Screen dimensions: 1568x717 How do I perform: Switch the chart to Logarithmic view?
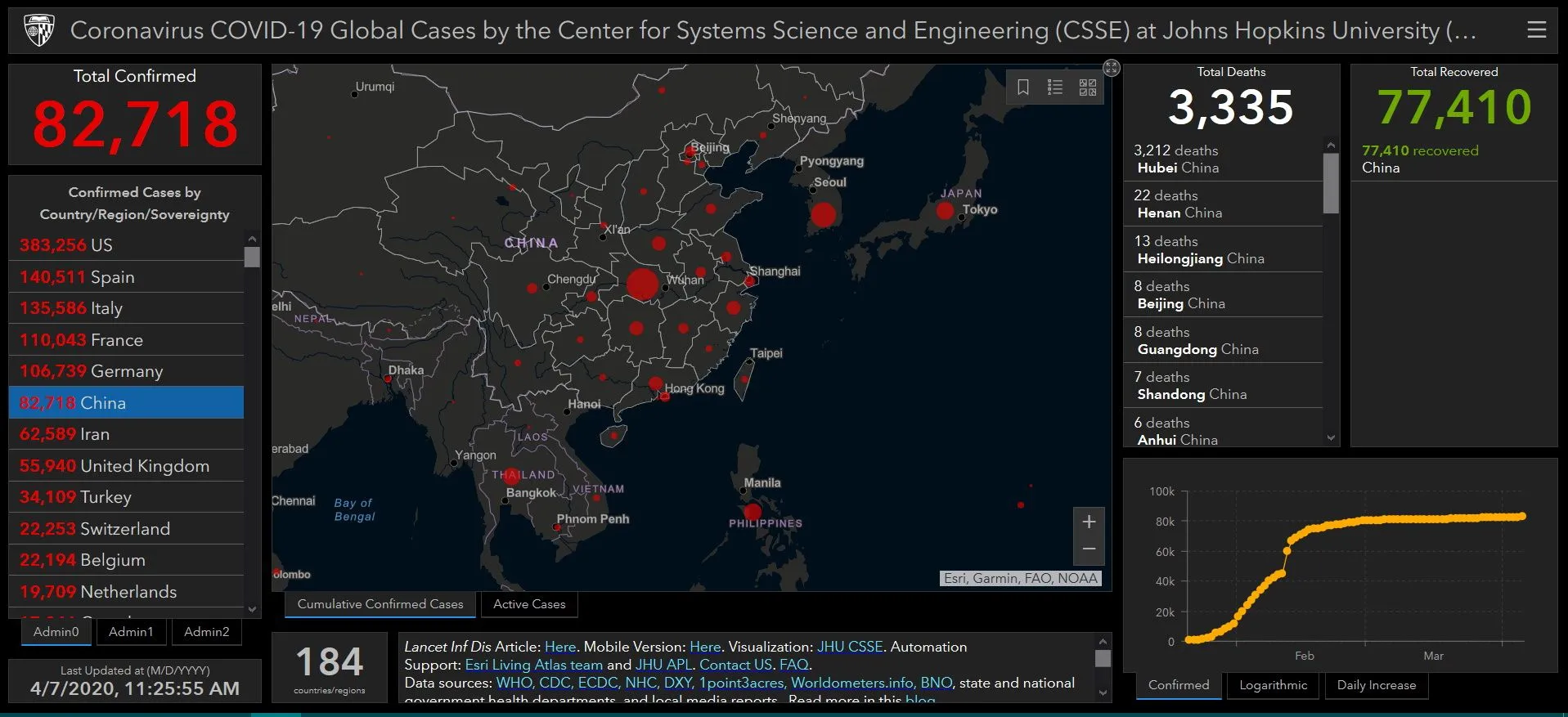click(1273, 685)
